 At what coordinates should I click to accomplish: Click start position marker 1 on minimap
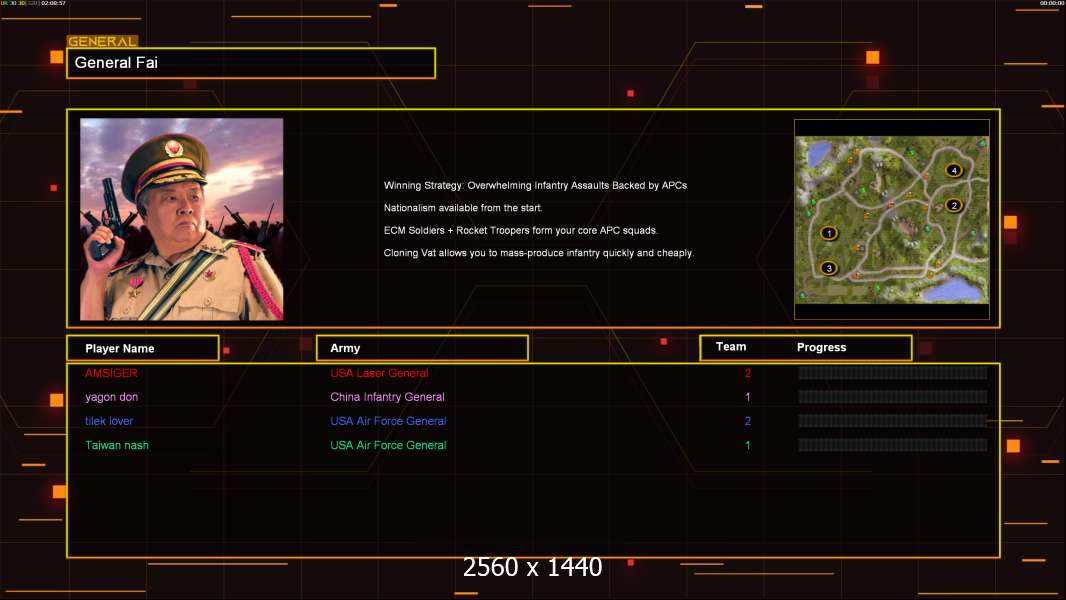click(828, 233)
